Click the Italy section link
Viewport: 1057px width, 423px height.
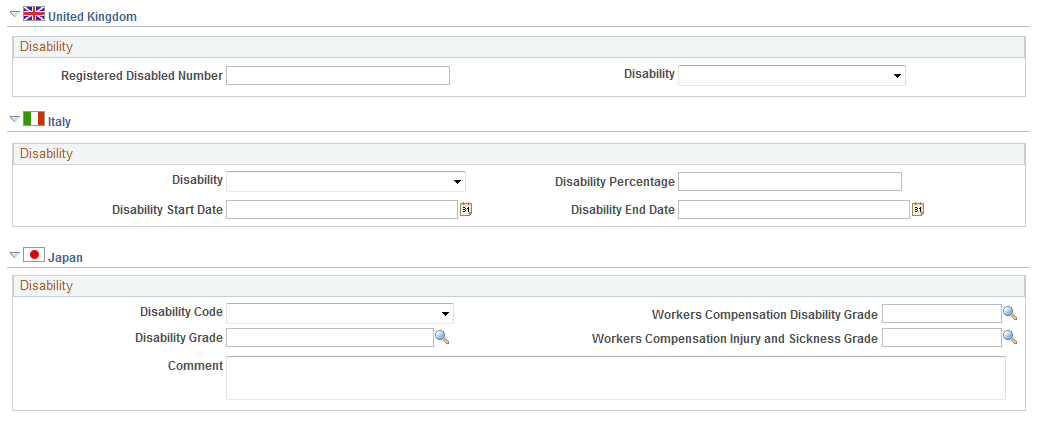59,122
